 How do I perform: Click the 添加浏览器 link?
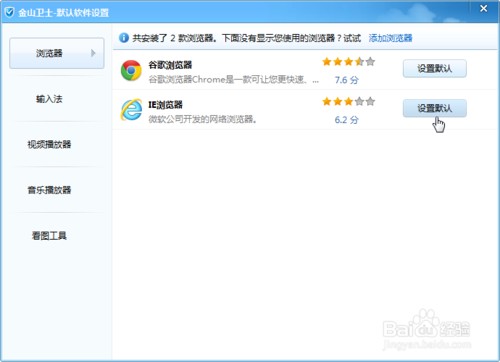(x=390, y=38)
